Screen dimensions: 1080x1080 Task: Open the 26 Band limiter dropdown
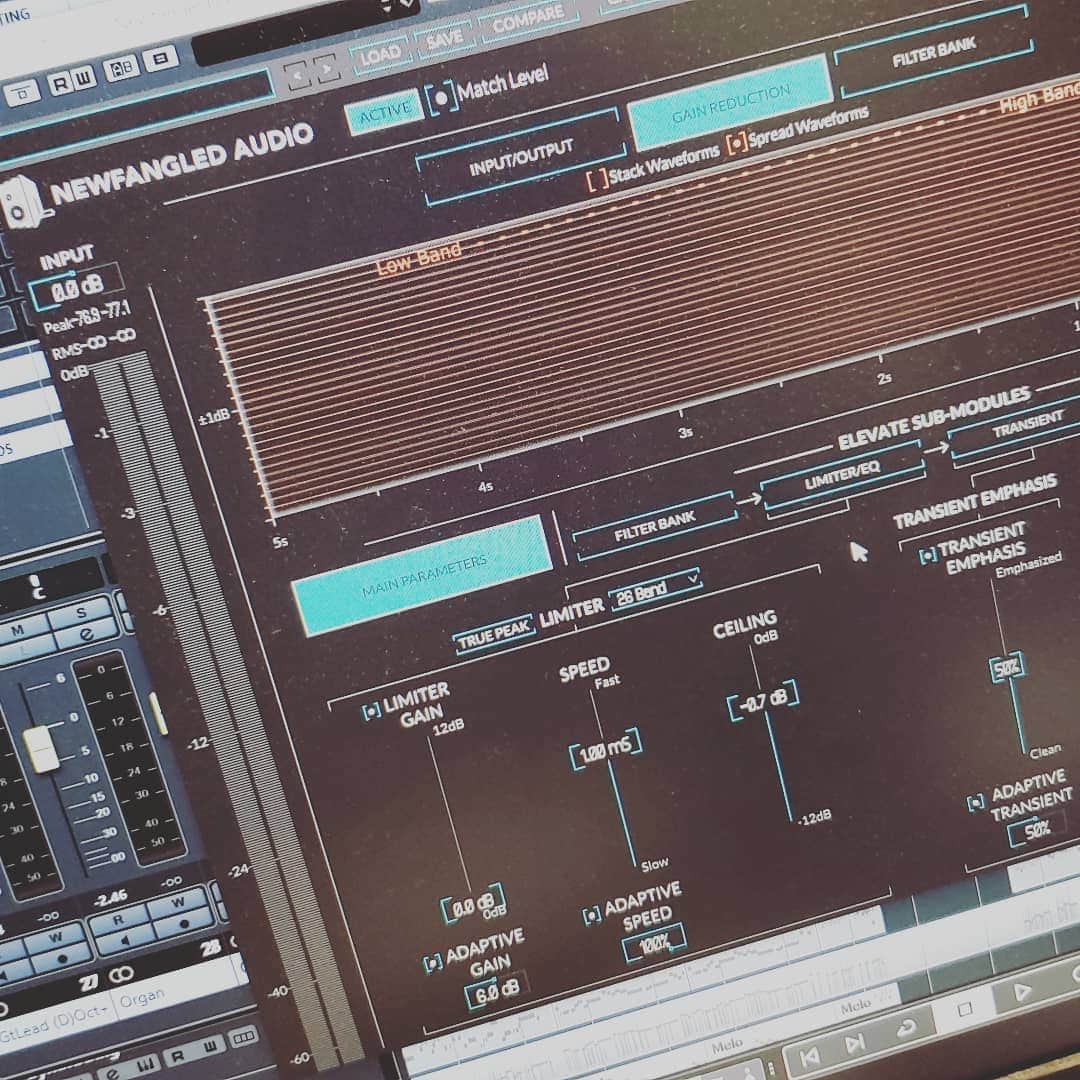654,589
